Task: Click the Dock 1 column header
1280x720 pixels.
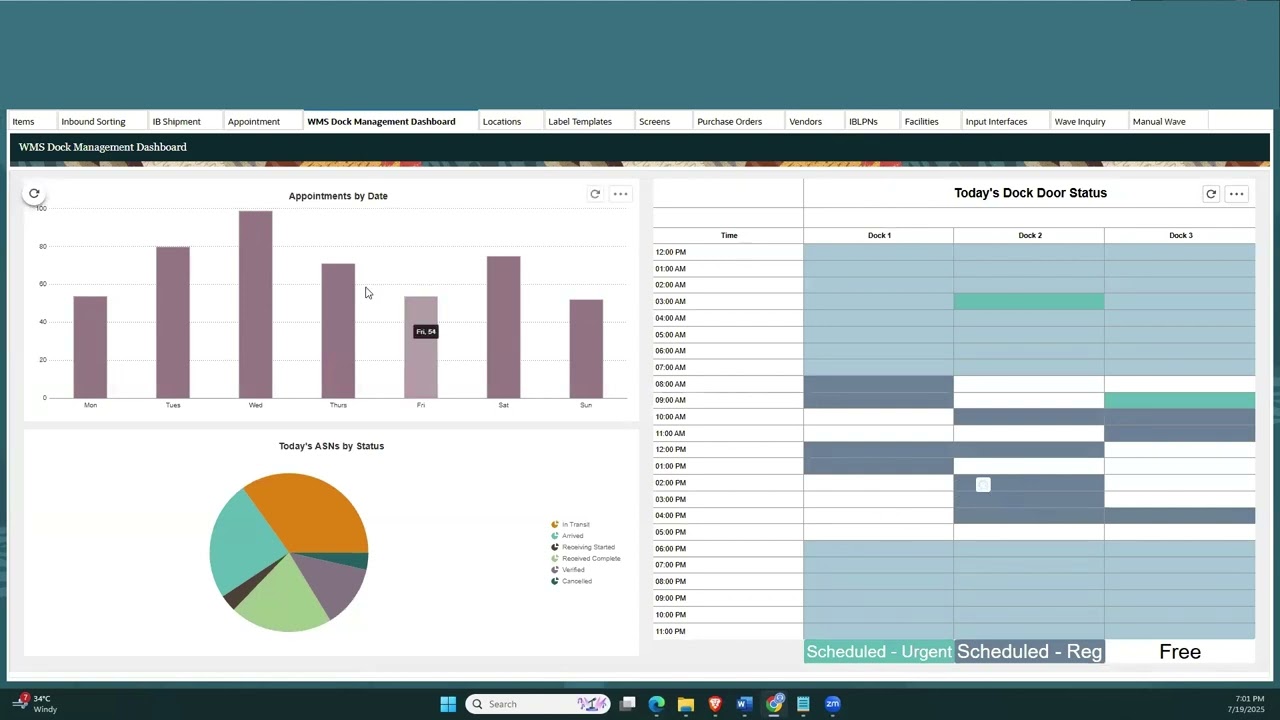Action: 879,235
